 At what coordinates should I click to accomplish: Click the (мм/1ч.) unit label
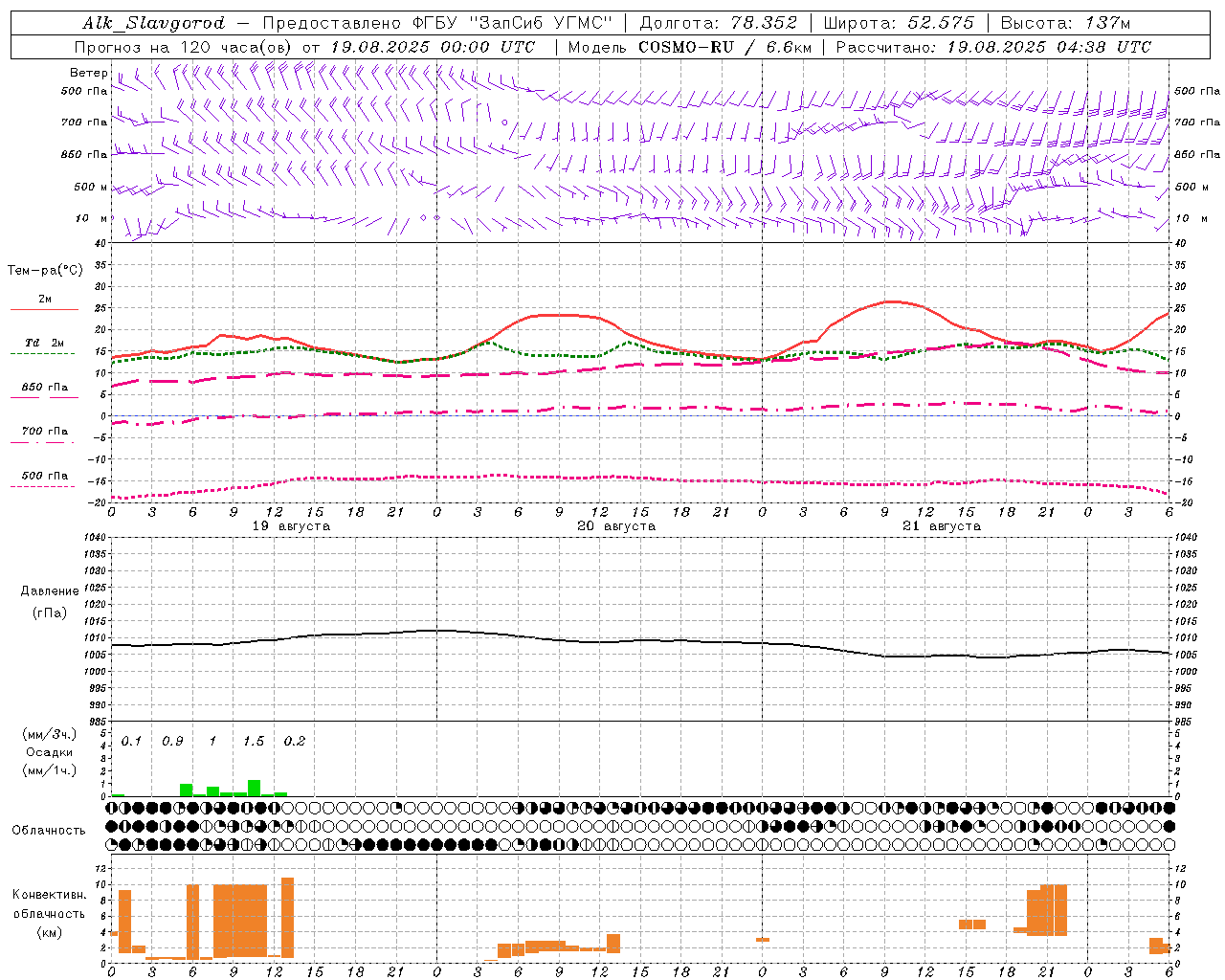(x=49, y=770)
